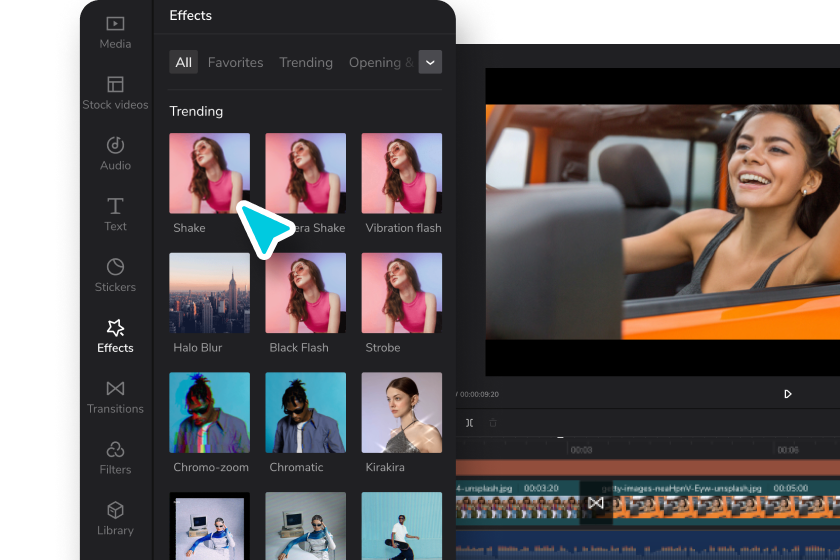Switch to the Audio section
This screenshot has width=840, height=560.
pos(115,154)
